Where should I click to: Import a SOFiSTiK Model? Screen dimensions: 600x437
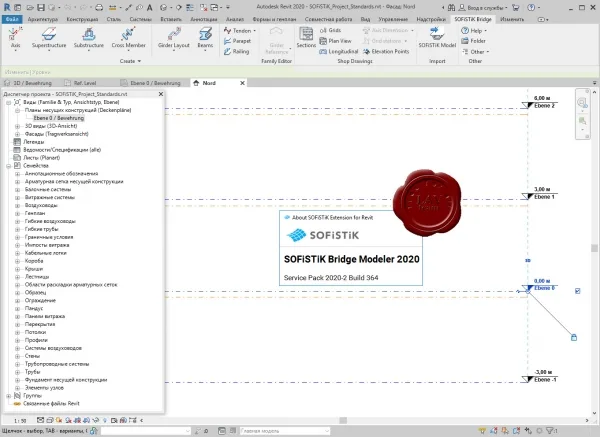click(x=437, y=38)
